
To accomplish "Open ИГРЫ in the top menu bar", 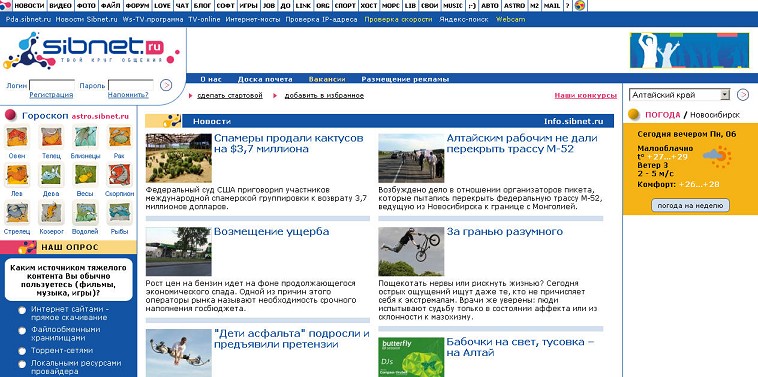I will click(249, 6).
